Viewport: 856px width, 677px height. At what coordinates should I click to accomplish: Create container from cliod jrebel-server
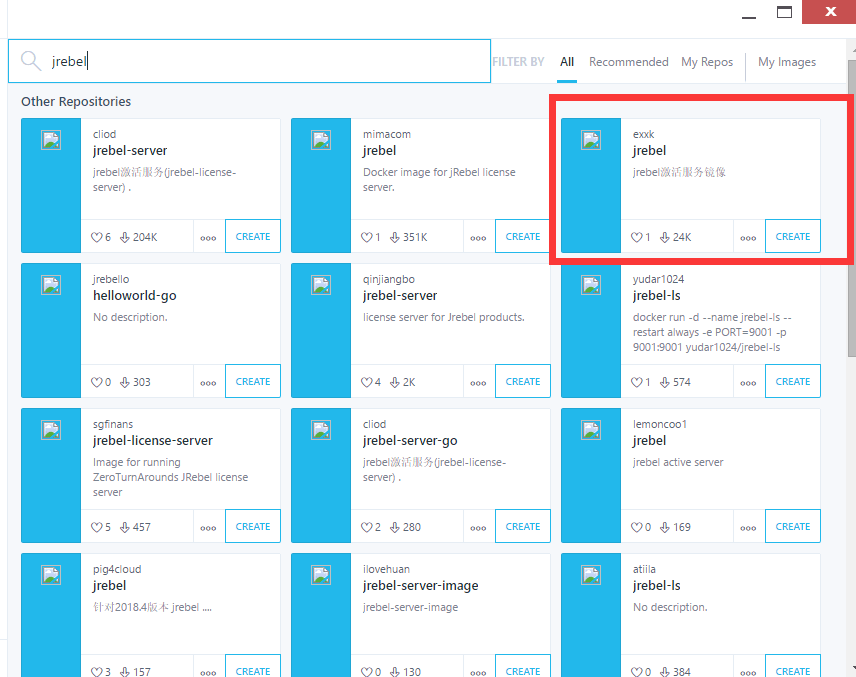click(x=253, y=236)
